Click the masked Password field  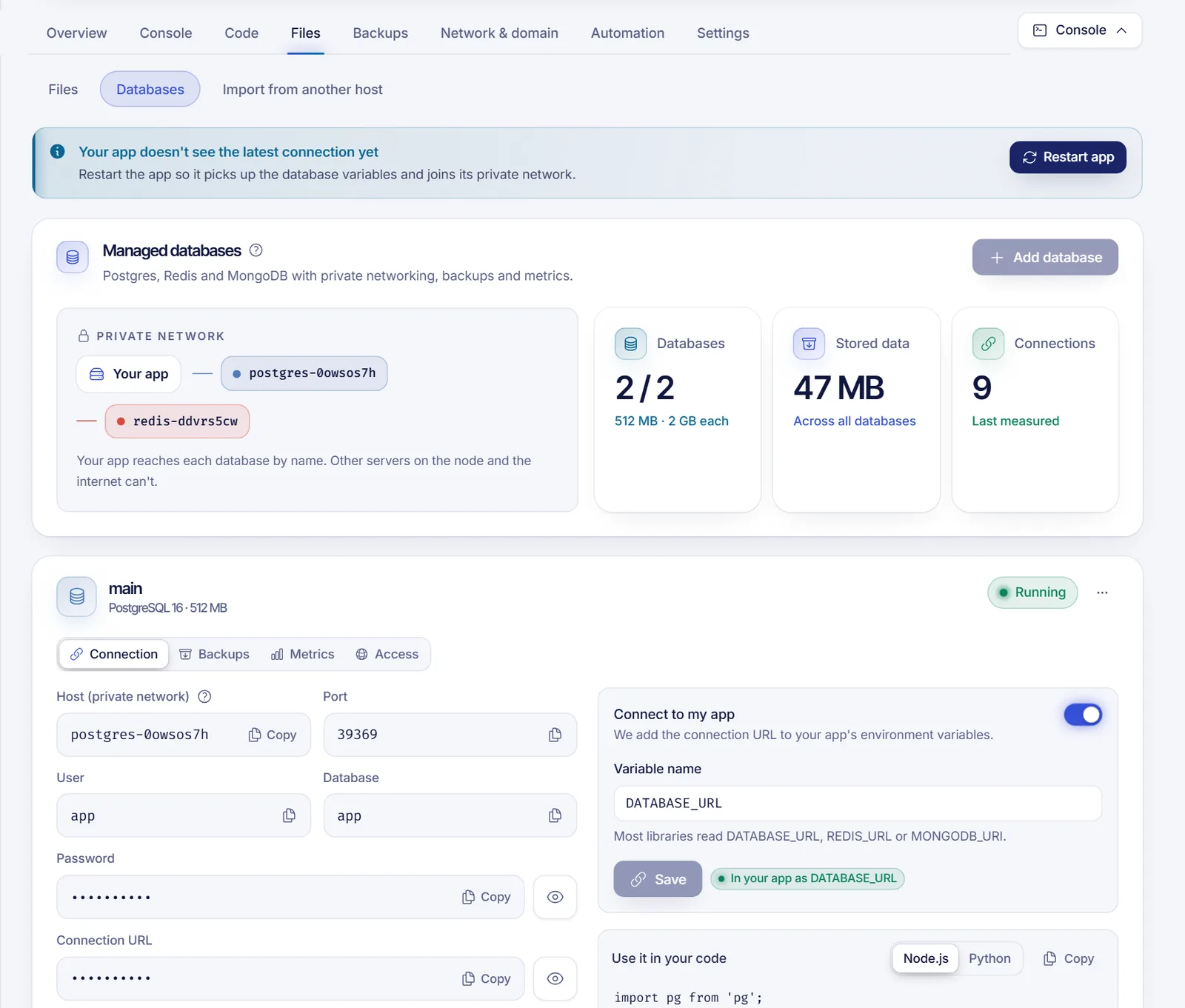tap(290, 897)
